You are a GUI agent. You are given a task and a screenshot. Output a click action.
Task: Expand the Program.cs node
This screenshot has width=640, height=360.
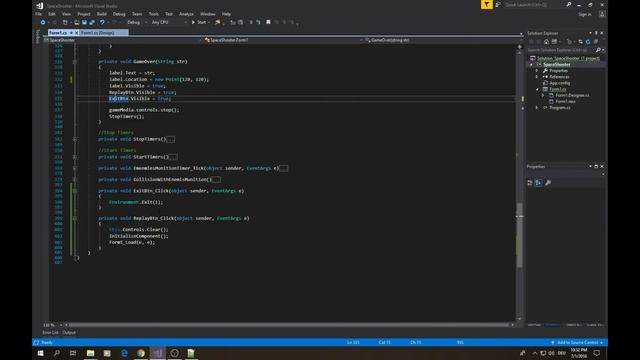click(537, 108)
